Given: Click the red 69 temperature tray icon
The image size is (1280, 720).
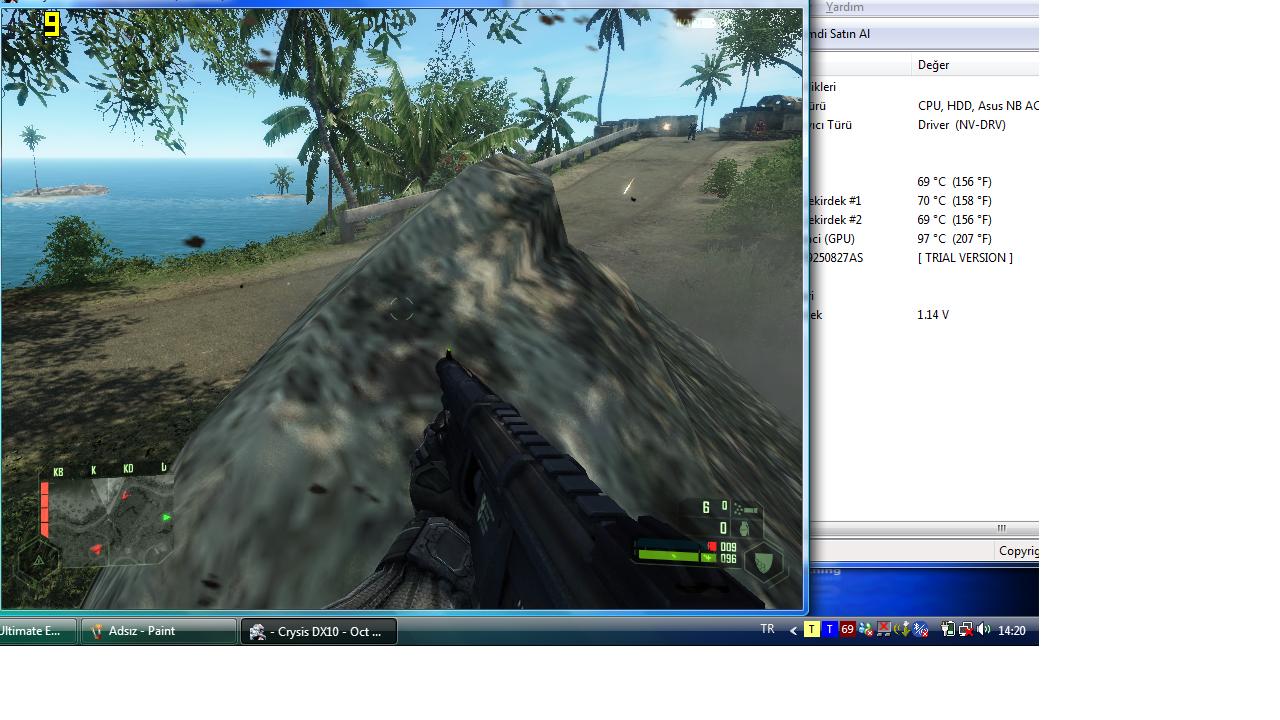Looking at the screenshot, I should [x=847, y=629].
